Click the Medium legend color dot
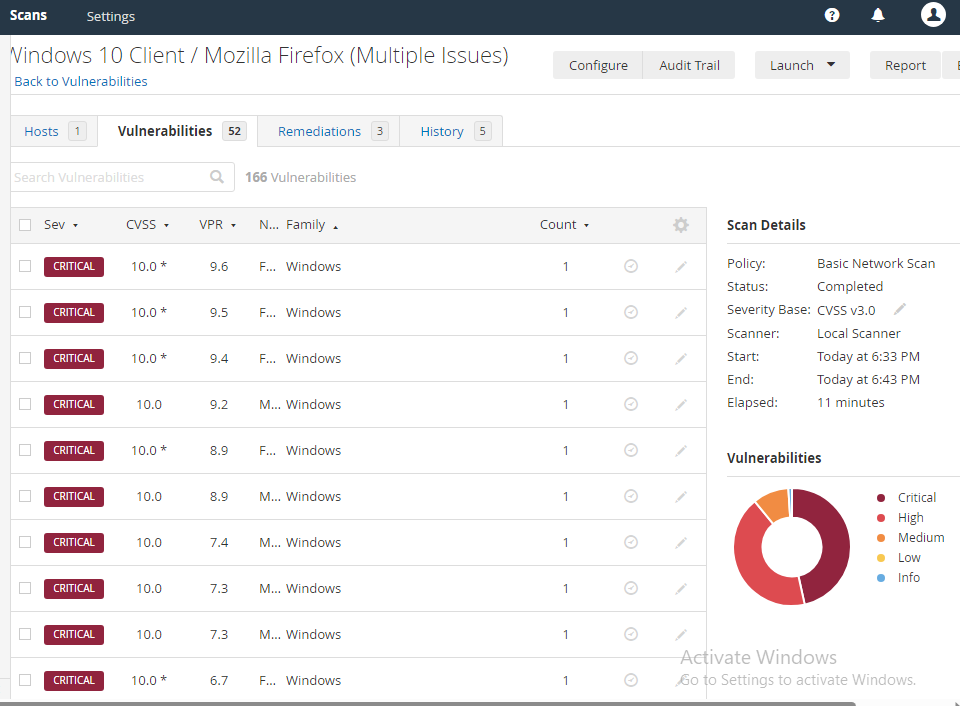The height and width of the screenshot is (706, 960). 881,538
